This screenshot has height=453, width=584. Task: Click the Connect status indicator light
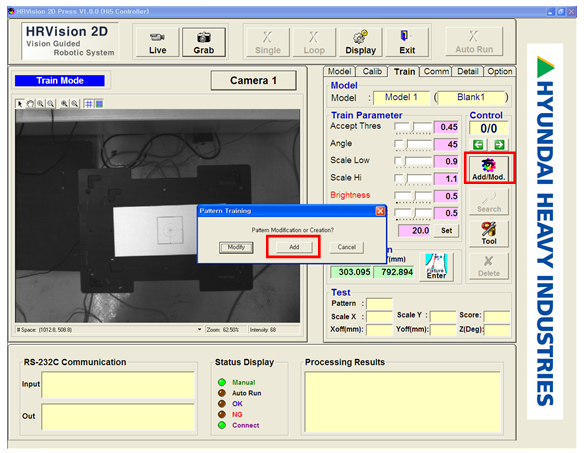(x=222, y=425)
